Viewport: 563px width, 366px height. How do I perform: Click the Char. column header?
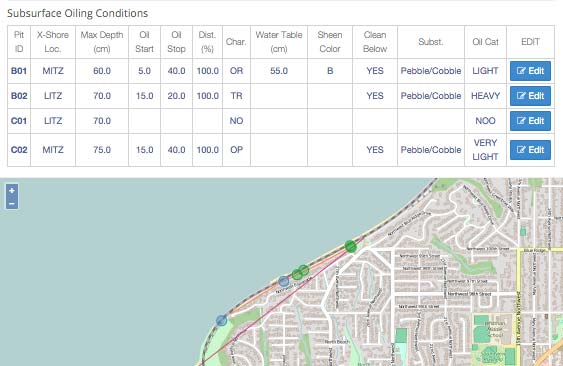(236, 42)
